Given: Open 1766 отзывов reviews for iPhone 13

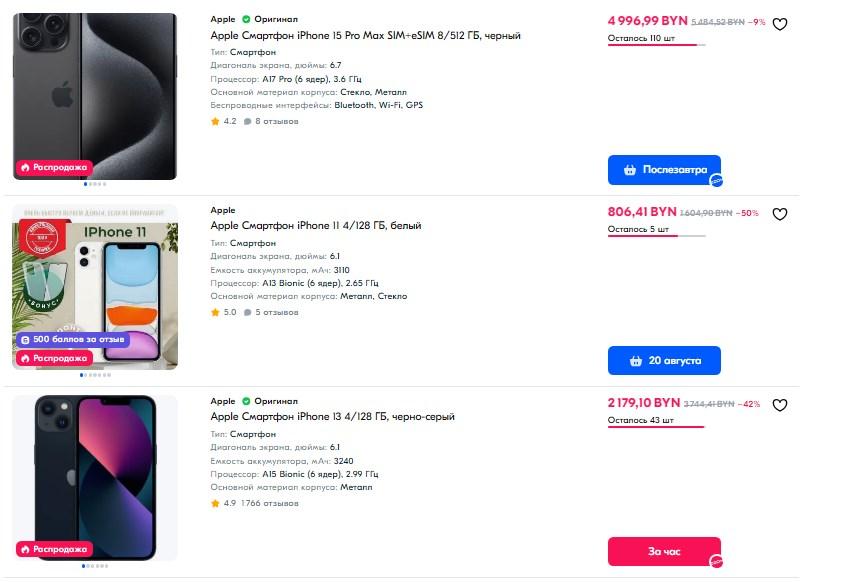Looking at the screenshot, I should tap(269, 503).
